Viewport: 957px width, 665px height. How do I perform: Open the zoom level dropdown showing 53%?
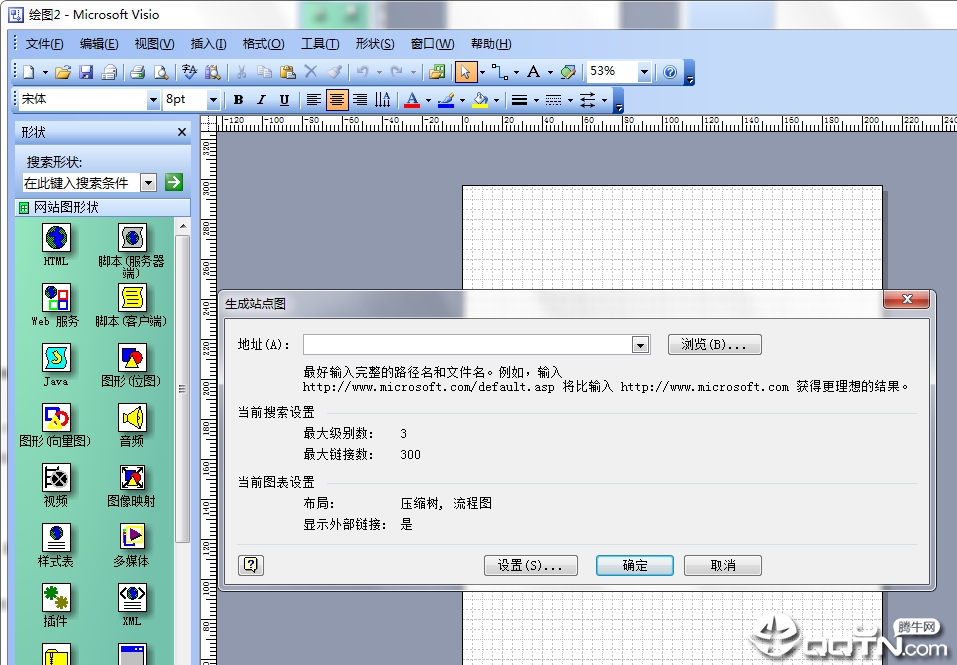point(645,71)
